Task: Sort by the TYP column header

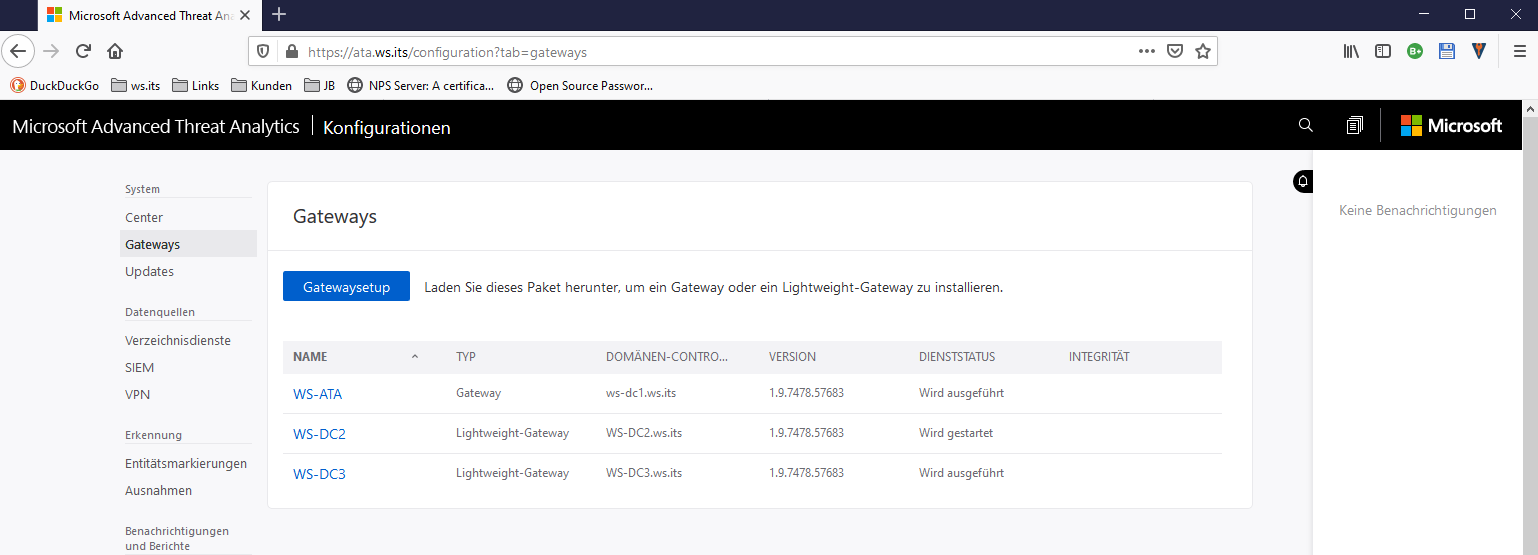Action: click(465, 357)
